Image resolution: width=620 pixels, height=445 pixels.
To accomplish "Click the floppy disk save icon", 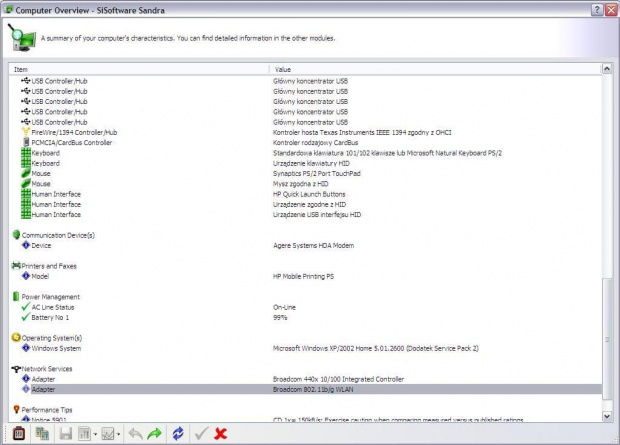I will tap(66, 434).
